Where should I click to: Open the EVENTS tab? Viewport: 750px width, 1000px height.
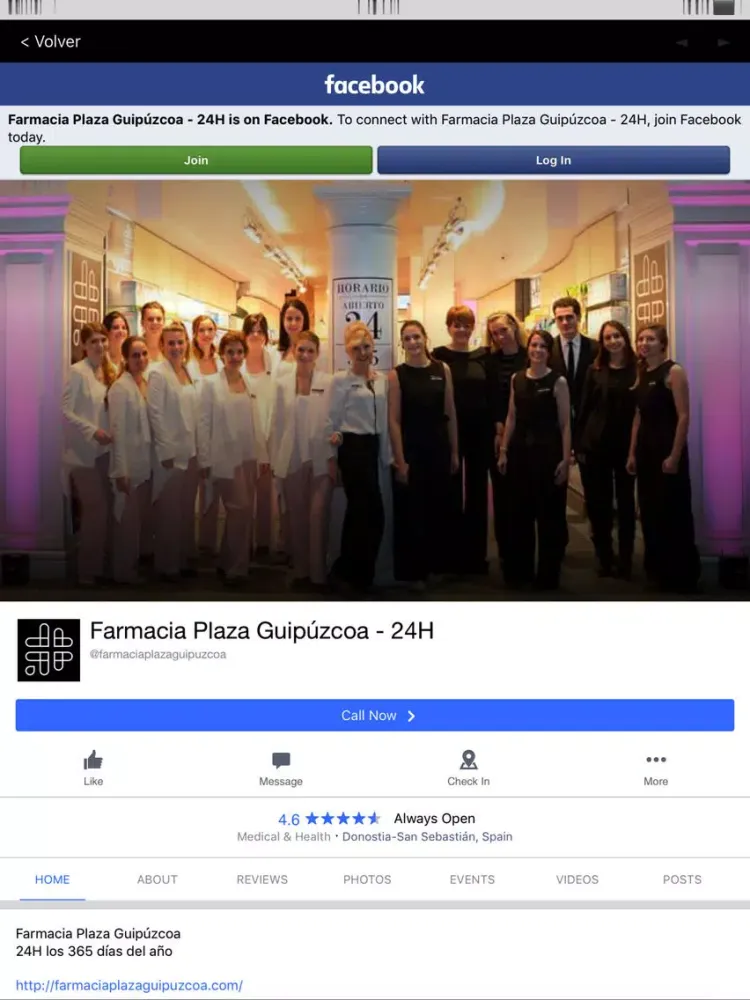[x=472, y=879]
